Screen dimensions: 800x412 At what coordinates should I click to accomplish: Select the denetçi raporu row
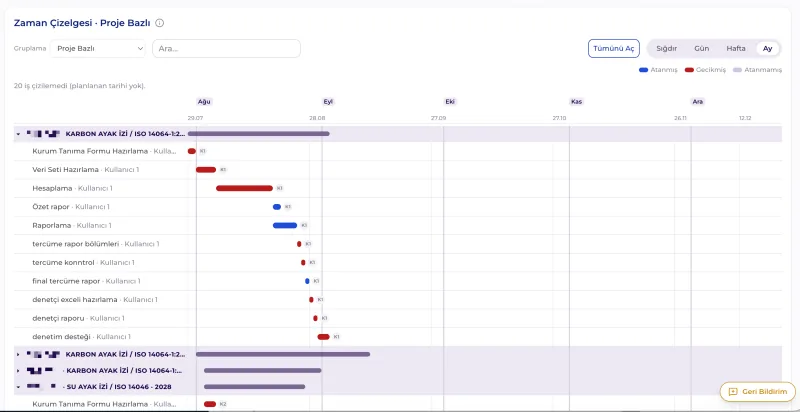pyautogui.click(x=397, y=318)
